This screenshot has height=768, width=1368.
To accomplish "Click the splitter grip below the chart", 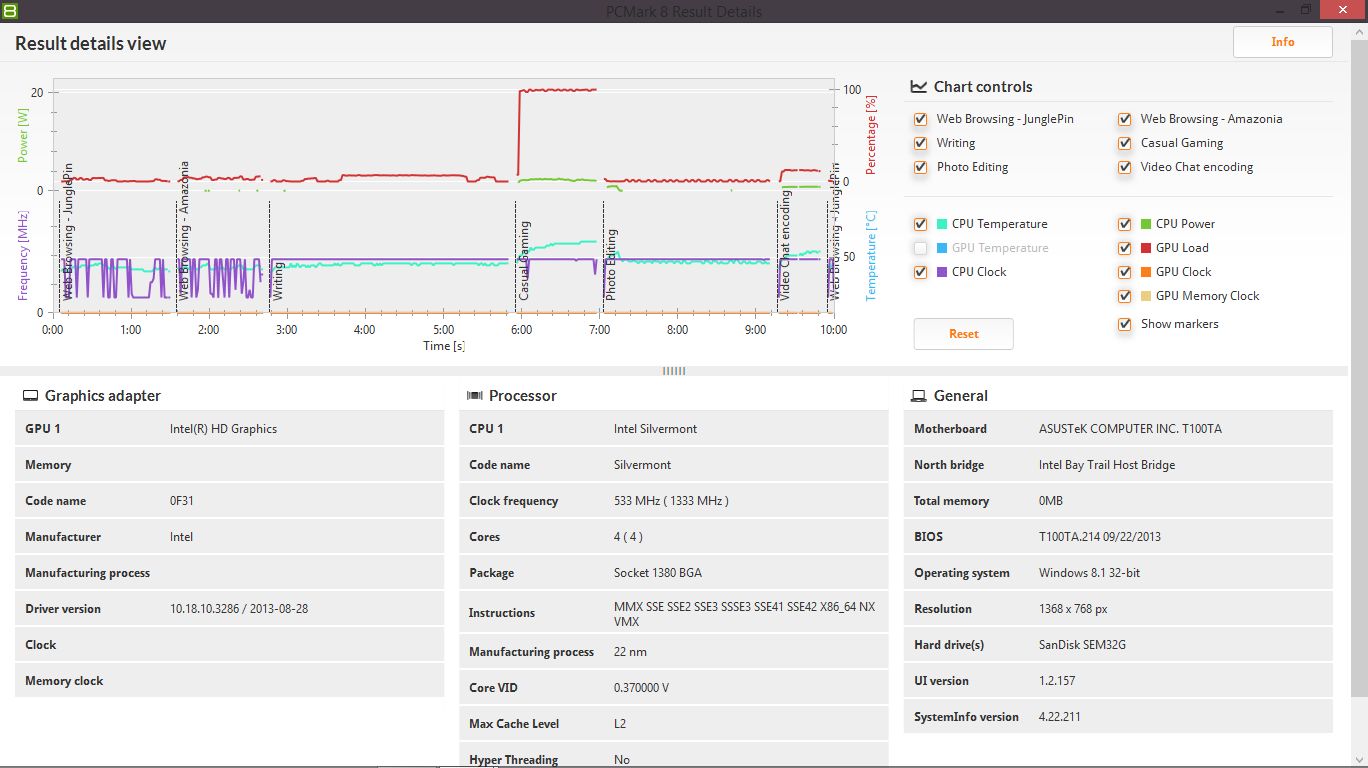I will 674,371.
